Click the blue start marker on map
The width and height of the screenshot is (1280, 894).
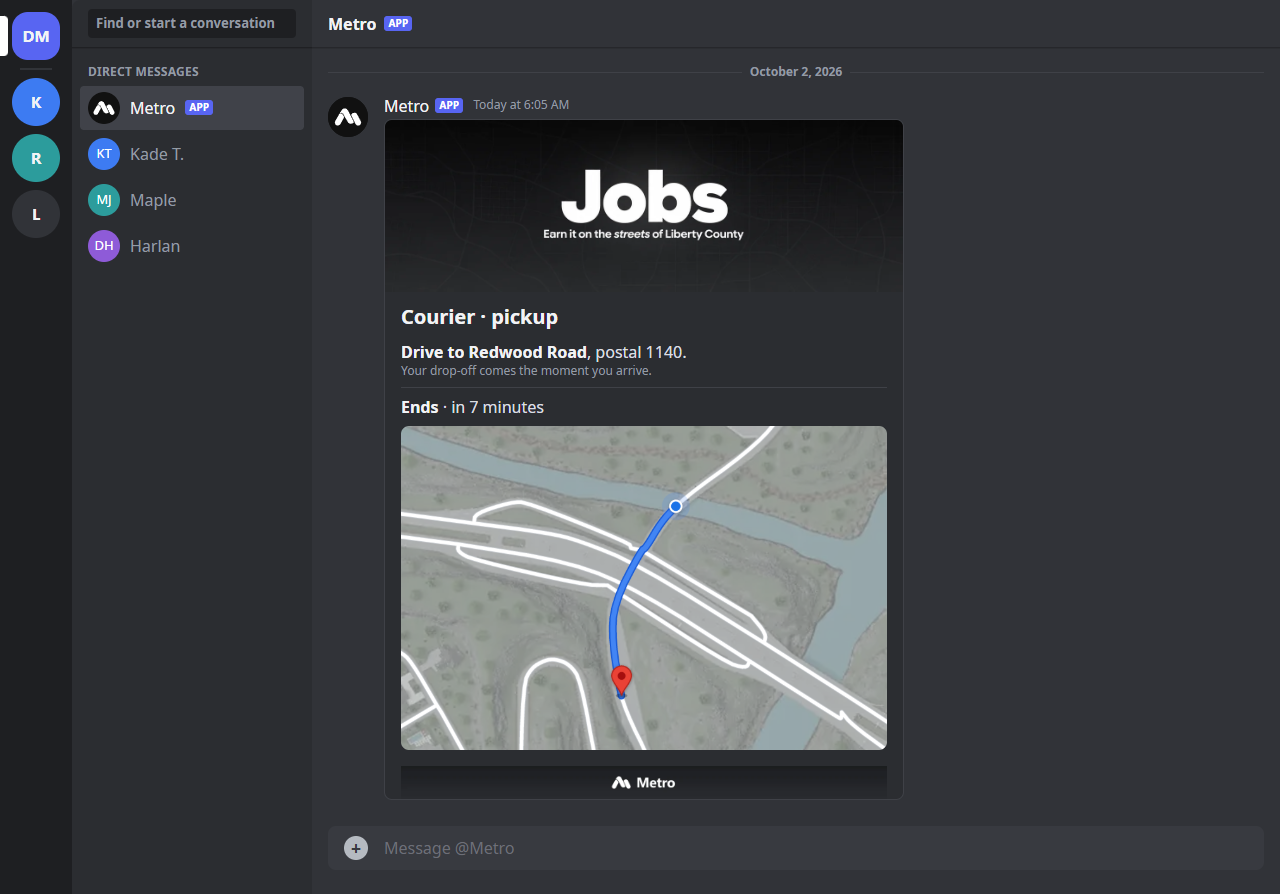pos(676,507)
